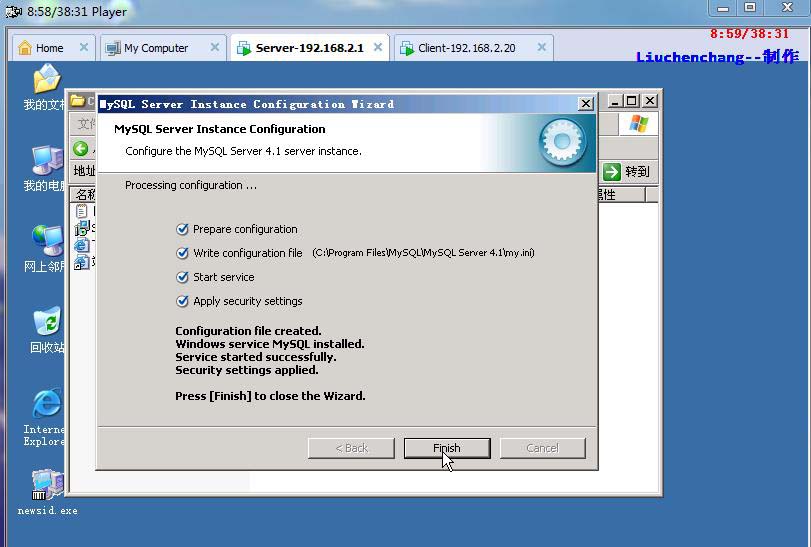
Task: Click the green Back arrow in Explorer
Action: click(81, 149)
